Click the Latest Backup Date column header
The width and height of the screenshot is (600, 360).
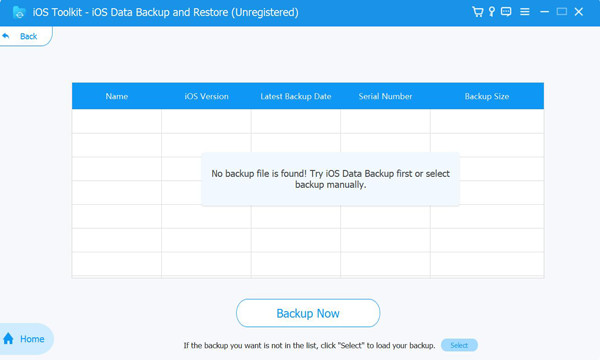pos(296,96)
